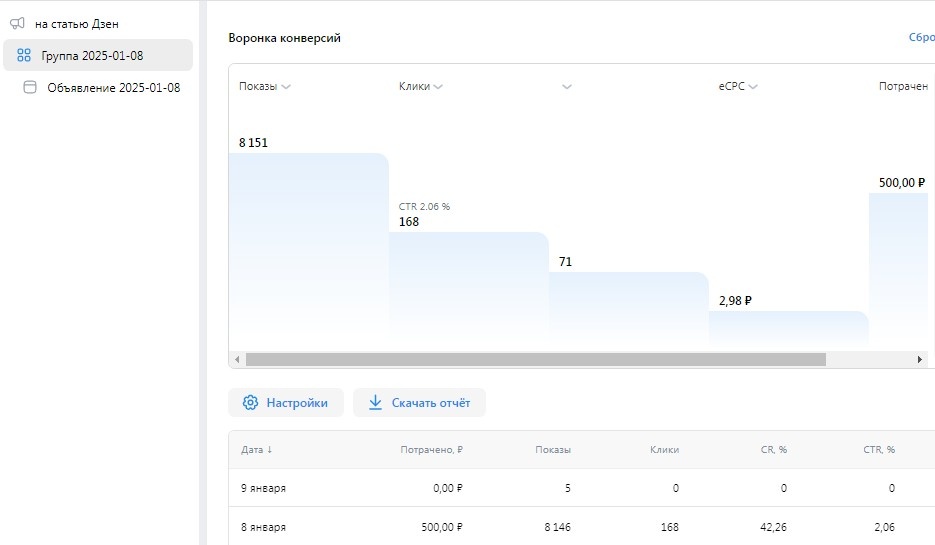Click the Воронка конверсий heading
The width and height of the screenshot is (935, 545).
click(284, 38)
